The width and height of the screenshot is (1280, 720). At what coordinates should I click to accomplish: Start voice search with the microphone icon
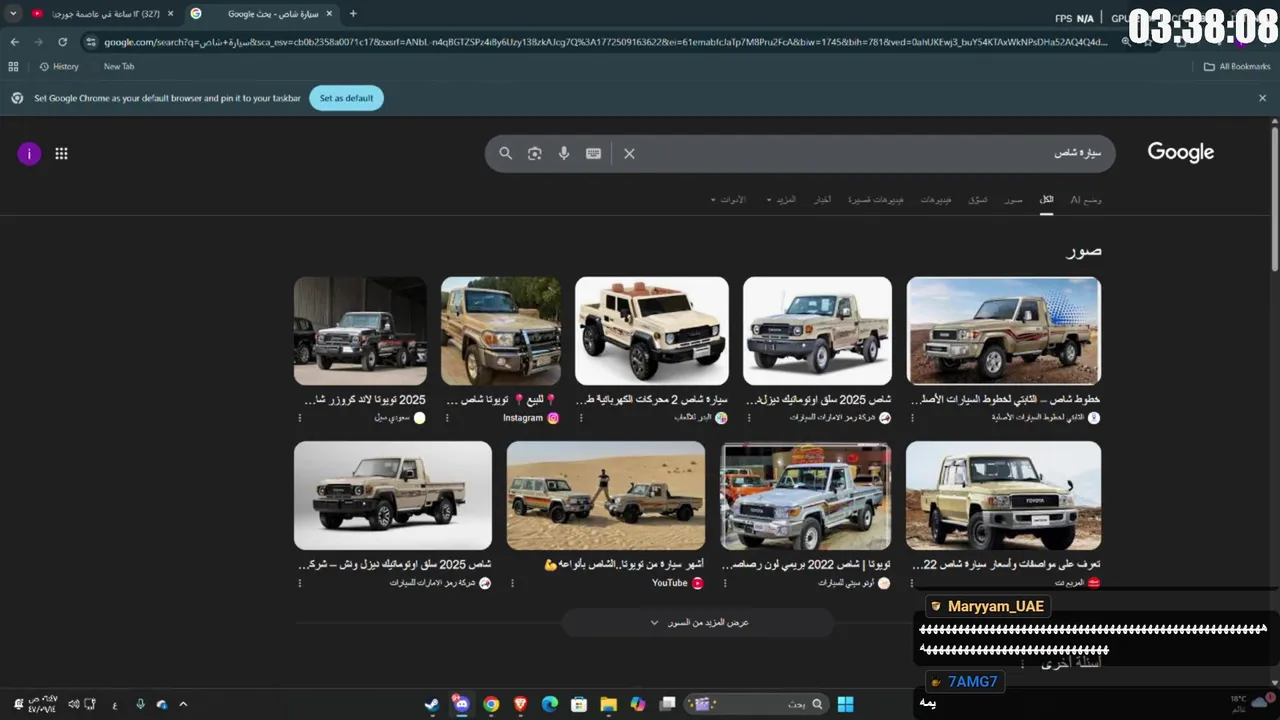point(564,153)
